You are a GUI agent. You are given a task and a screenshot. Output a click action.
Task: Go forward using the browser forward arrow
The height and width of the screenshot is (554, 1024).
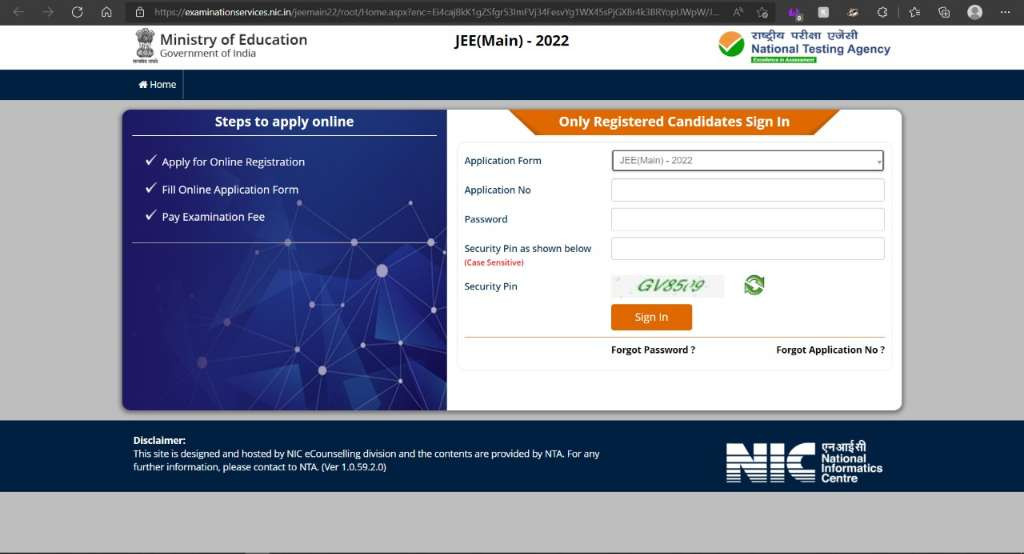(48, 12)
